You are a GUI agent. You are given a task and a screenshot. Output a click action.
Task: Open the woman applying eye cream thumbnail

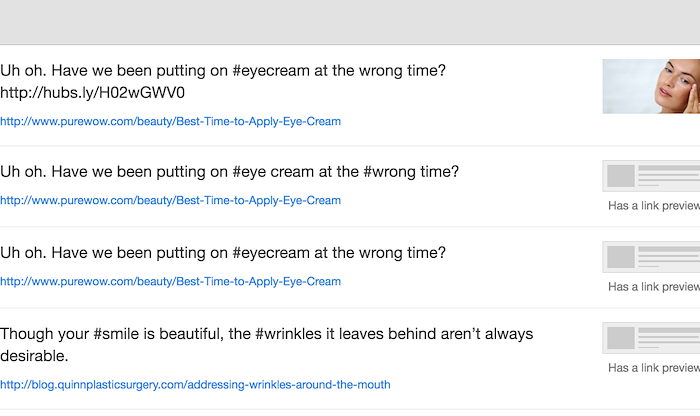tap(651, 86)
